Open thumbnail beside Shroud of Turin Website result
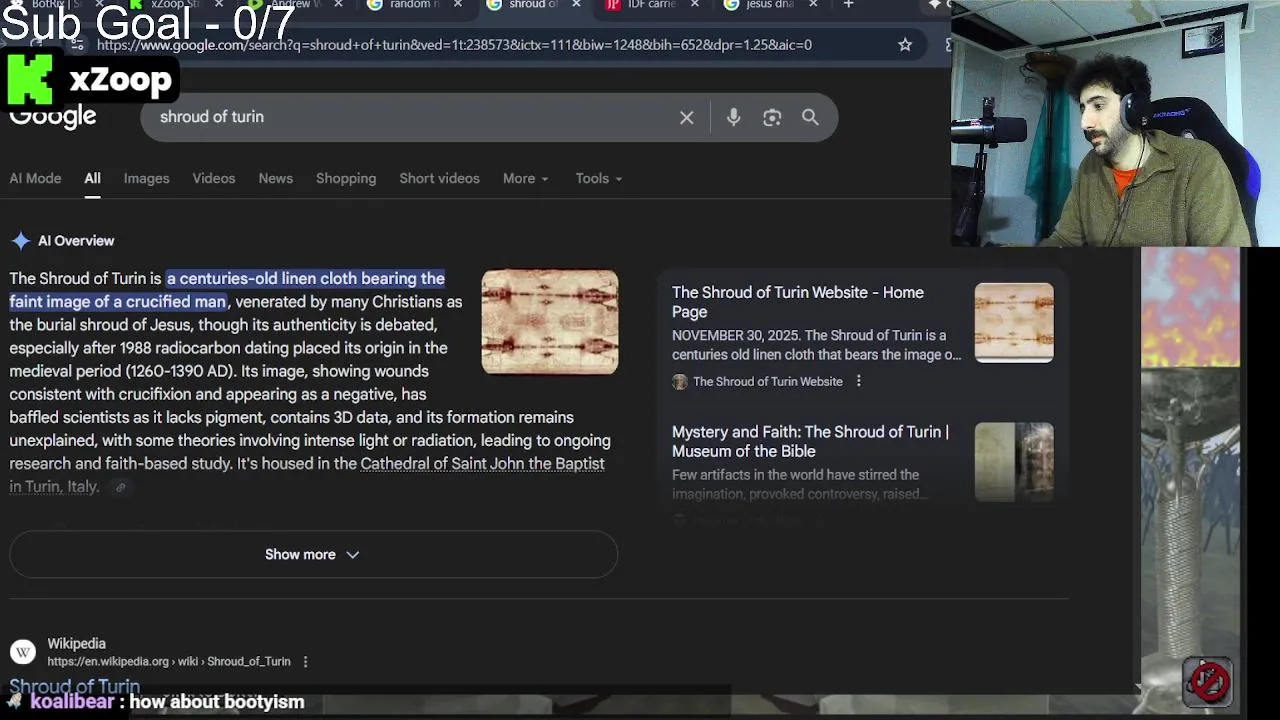The height and width of the screenshot is (720, 1280). click(1014, 323)
